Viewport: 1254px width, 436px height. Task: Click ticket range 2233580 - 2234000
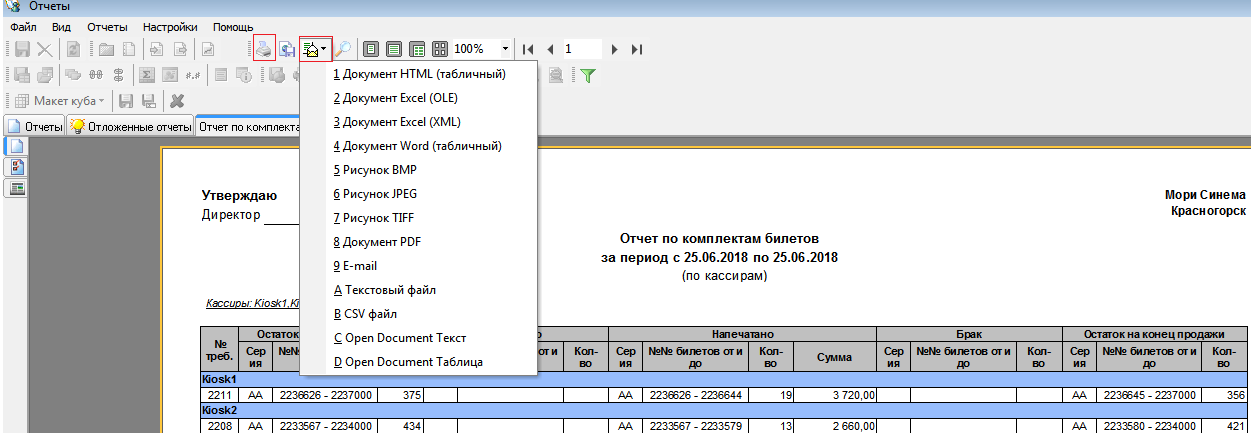click(1147, 426)
